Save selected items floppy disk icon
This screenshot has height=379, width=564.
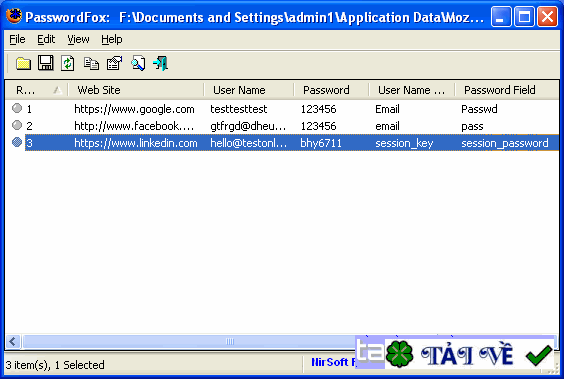pos(46,63)
